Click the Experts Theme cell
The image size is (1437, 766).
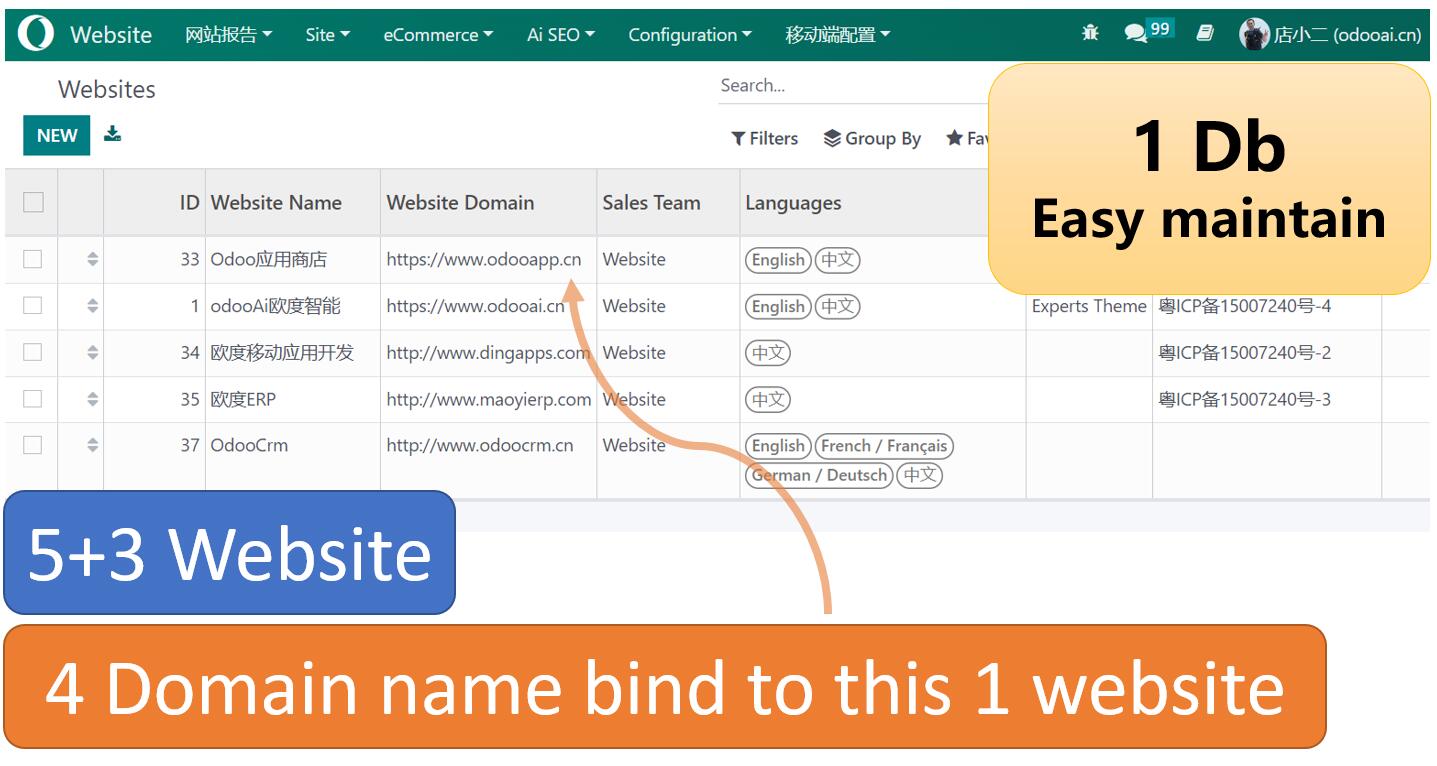tap(1089, 306)
